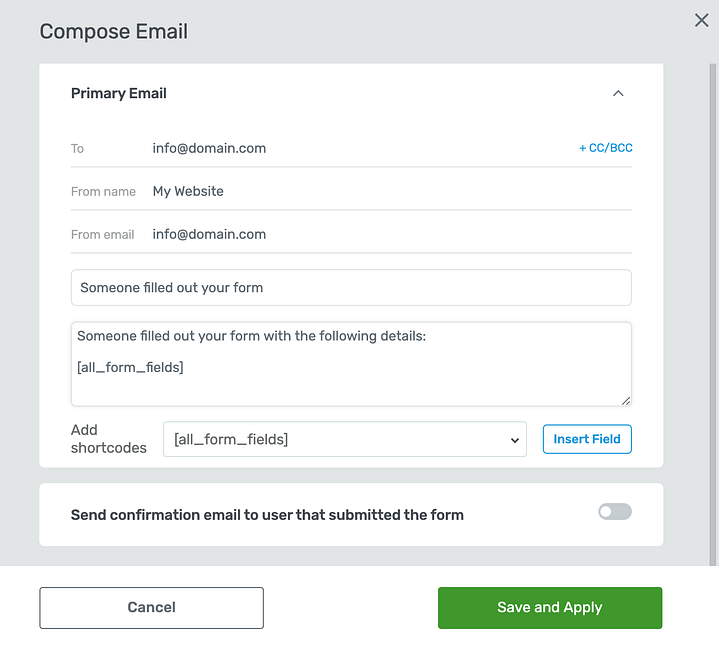719x647 pixels.
Task: Close the Compose Email dialog
Action: click(x=701, y=20)
